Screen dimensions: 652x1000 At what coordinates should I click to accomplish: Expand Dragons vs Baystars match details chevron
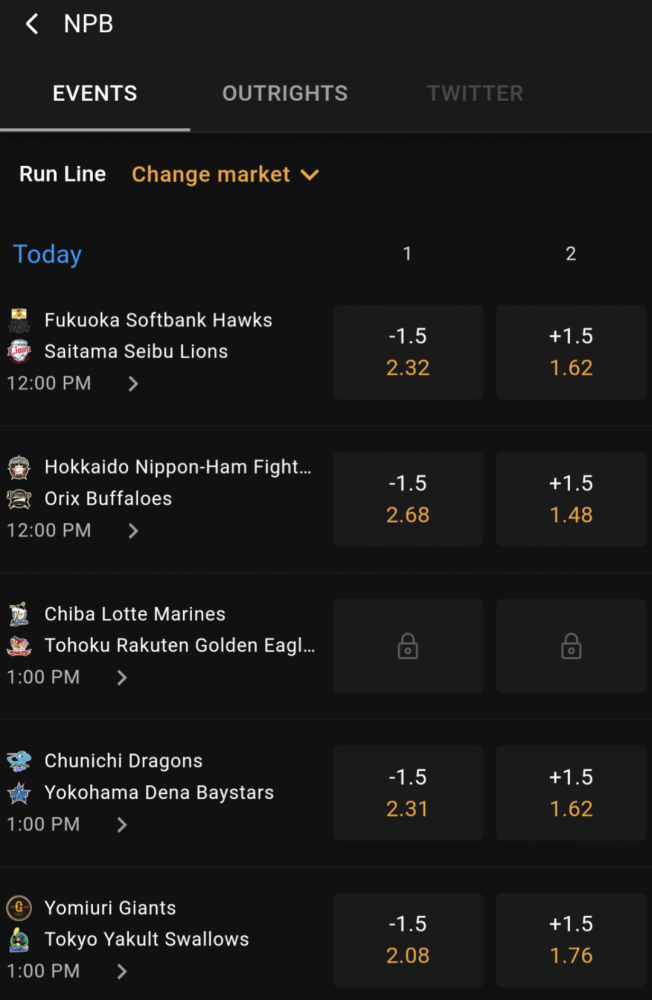122,825
